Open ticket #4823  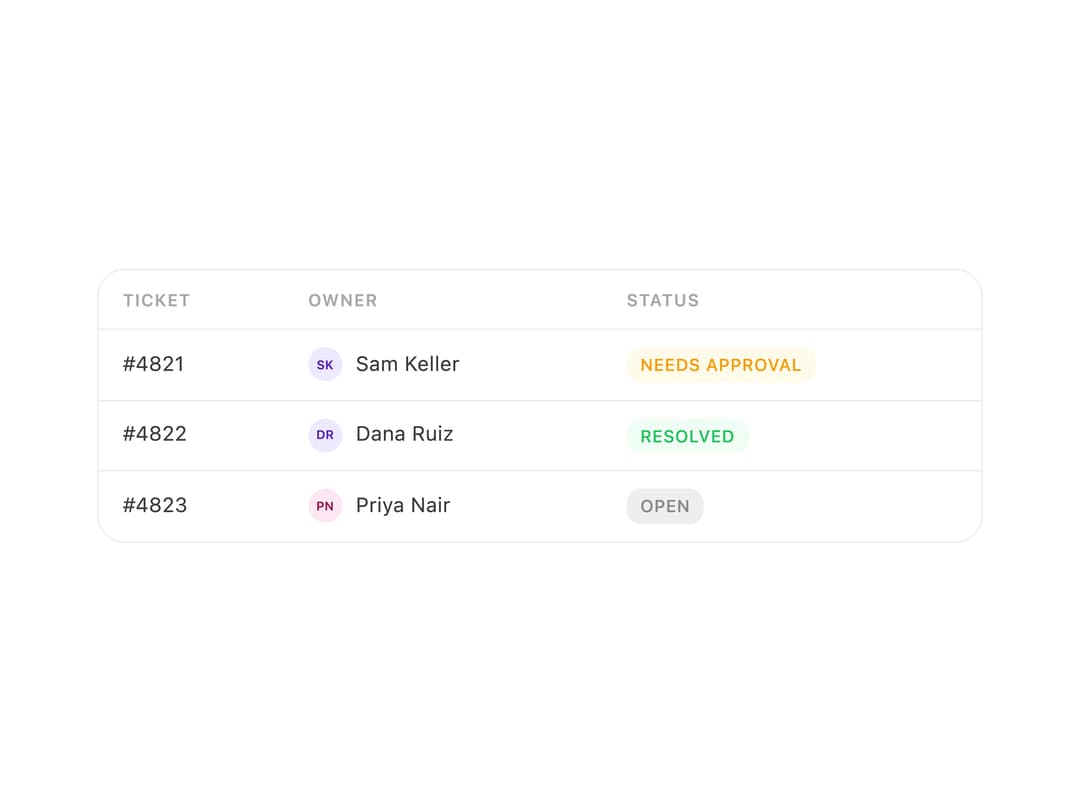click(154, 506)
